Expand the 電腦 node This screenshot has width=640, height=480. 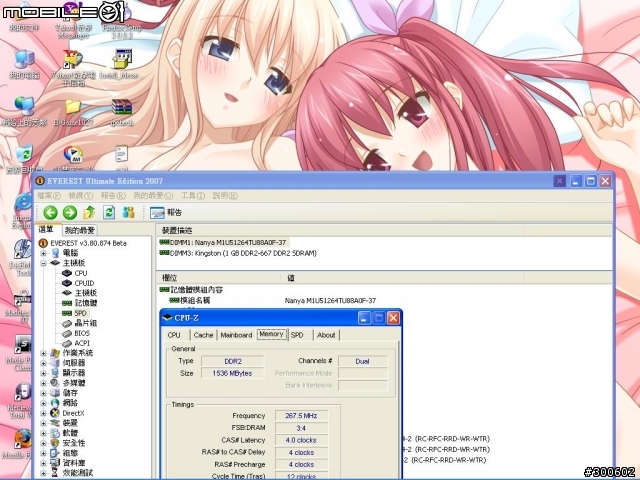point(43,253)
